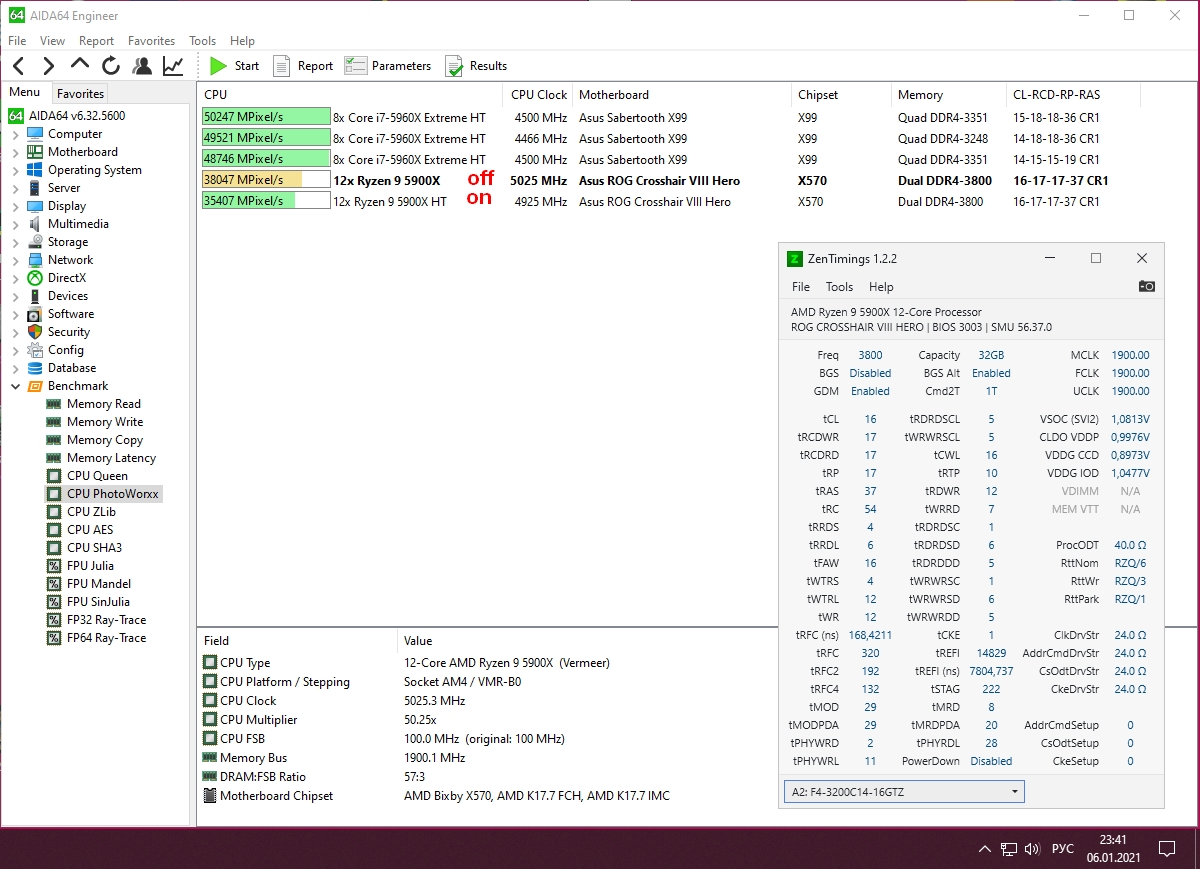Open the taskbar volume icon
This screenshot has height=869, width=1200.
click(1033, 849)
